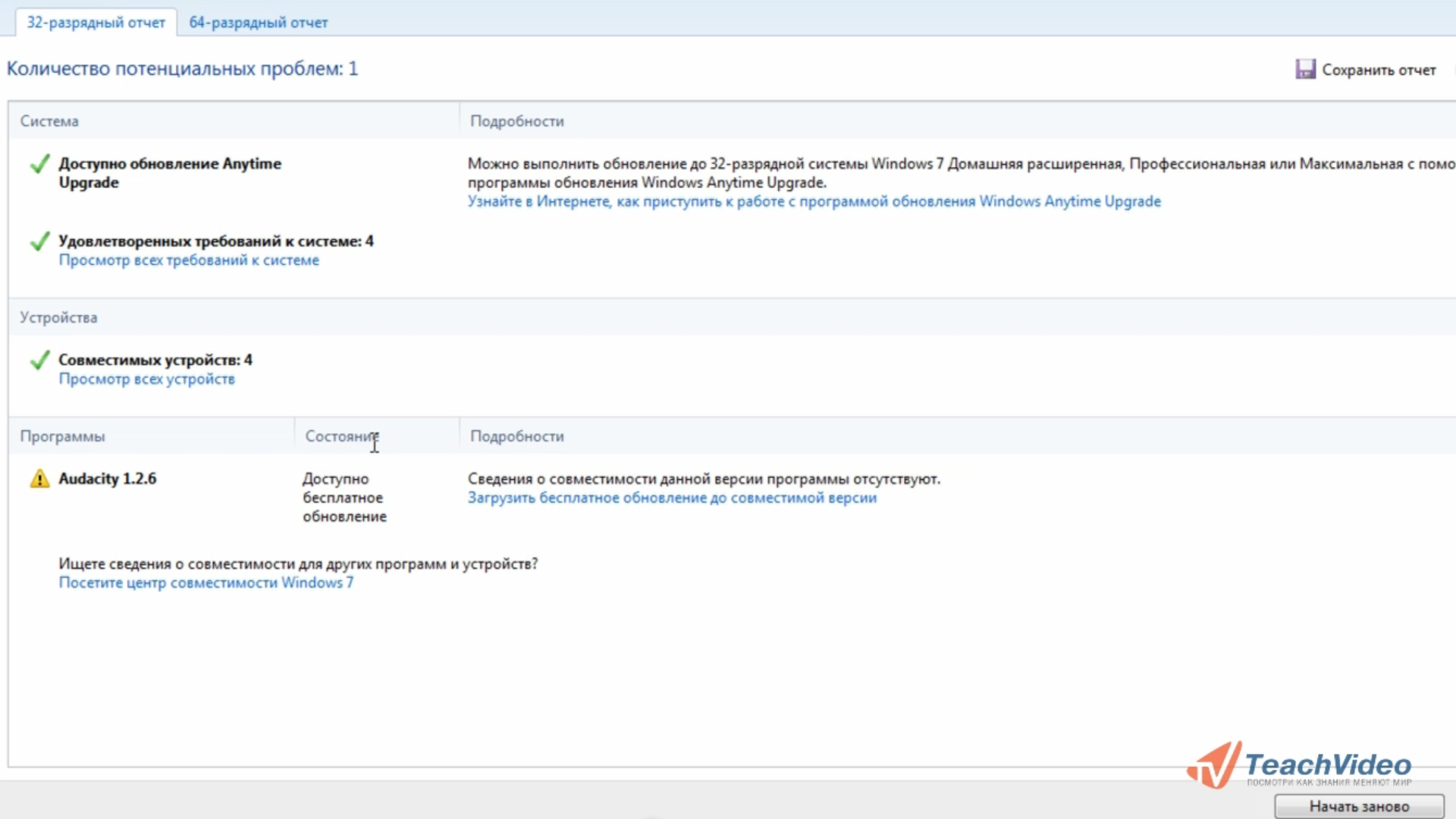Click the TeachVideo logo watermark
The image size is (1456, 819).
1300,766
